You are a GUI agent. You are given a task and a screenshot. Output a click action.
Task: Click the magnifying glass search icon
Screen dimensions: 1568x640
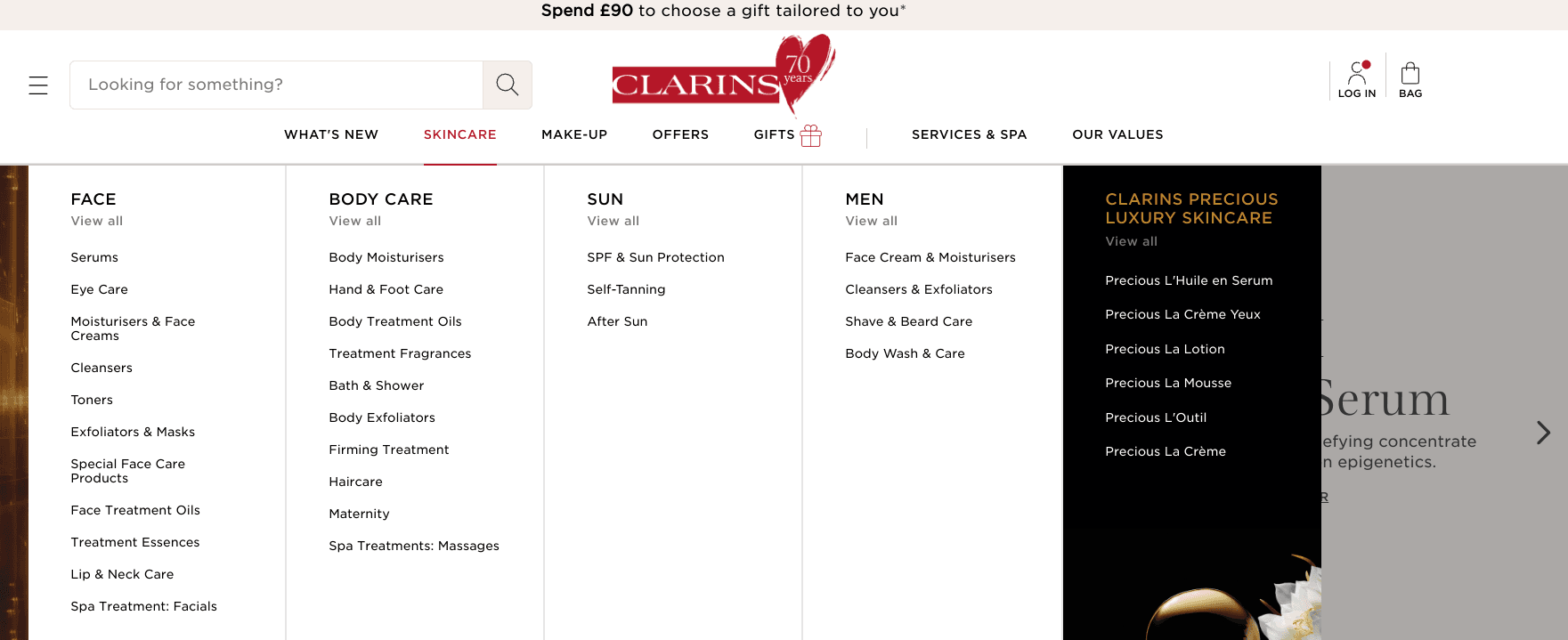[508, 85]
